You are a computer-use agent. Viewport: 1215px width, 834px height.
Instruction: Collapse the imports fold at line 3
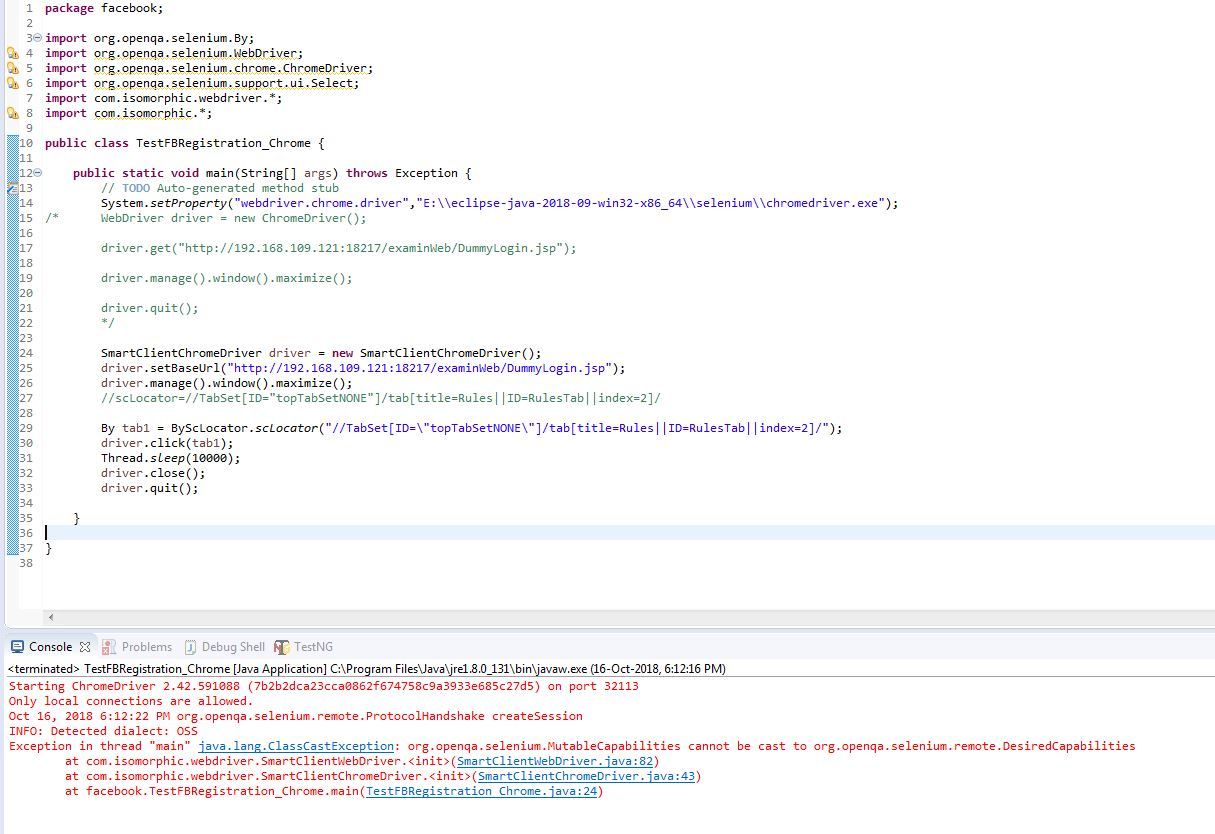coord(38,38)
